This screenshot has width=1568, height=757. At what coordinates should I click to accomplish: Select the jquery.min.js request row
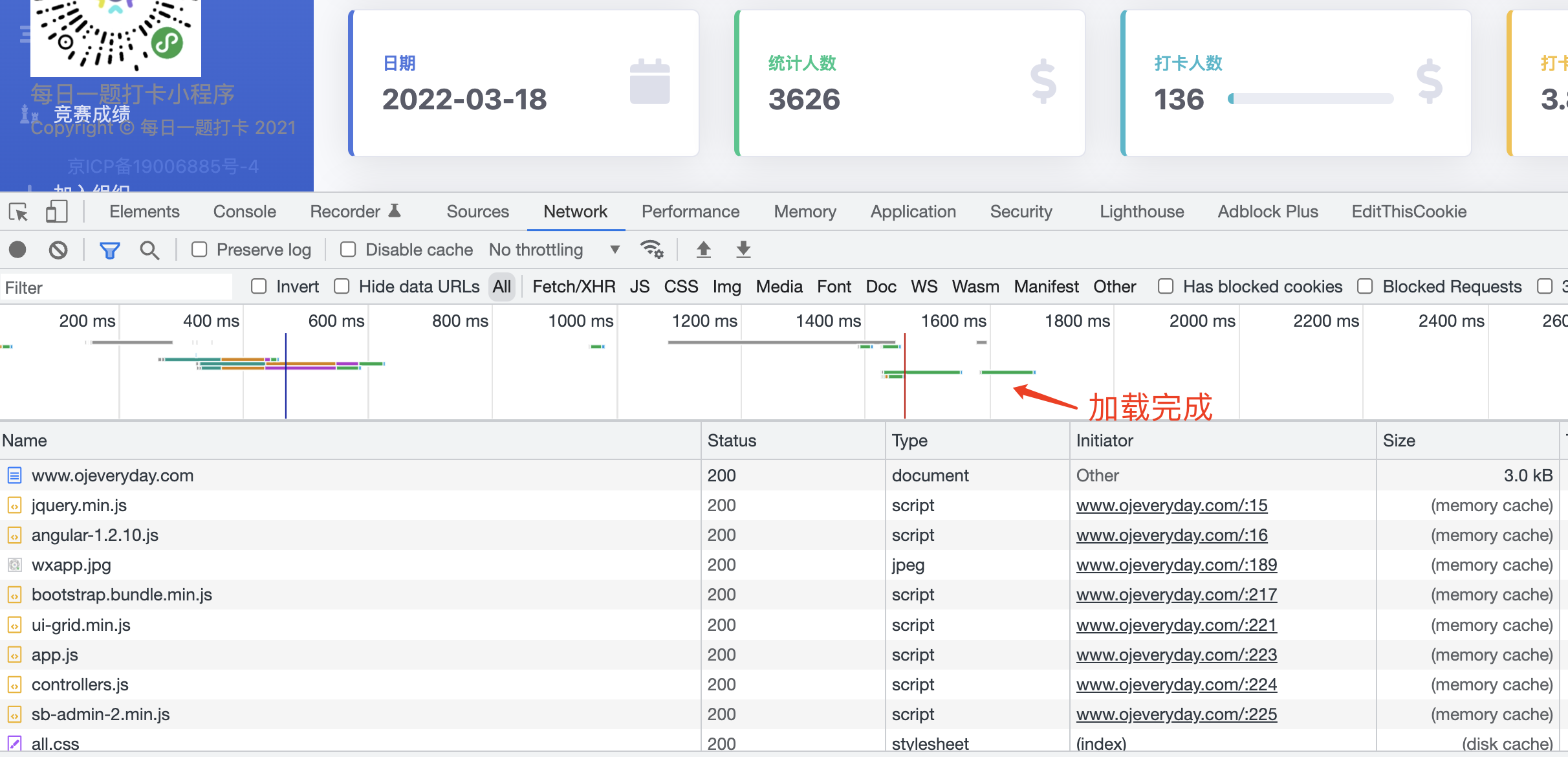click(79, 505)
